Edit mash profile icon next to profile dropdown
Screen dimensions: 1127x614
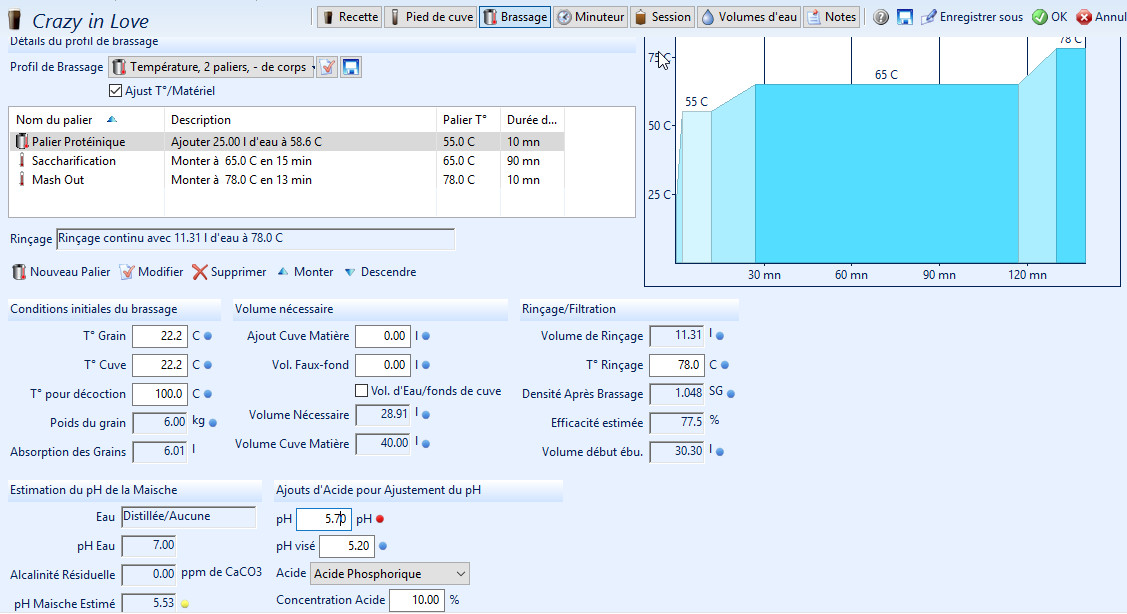click(326, 67)
